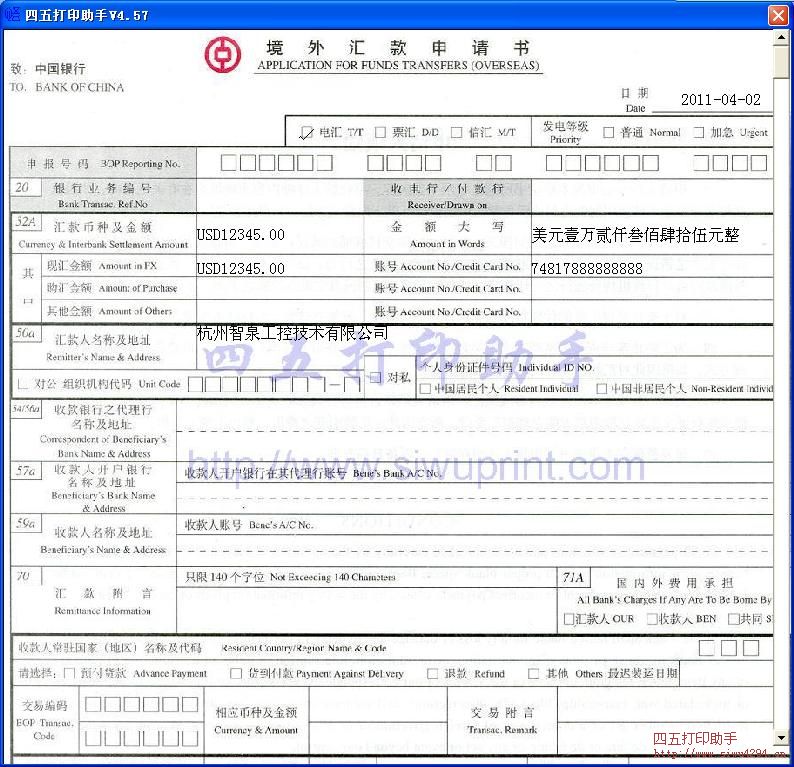Click the 申报号码 BOP Reporting No. label
The image size is (794, 767).
tap(103, 164)
